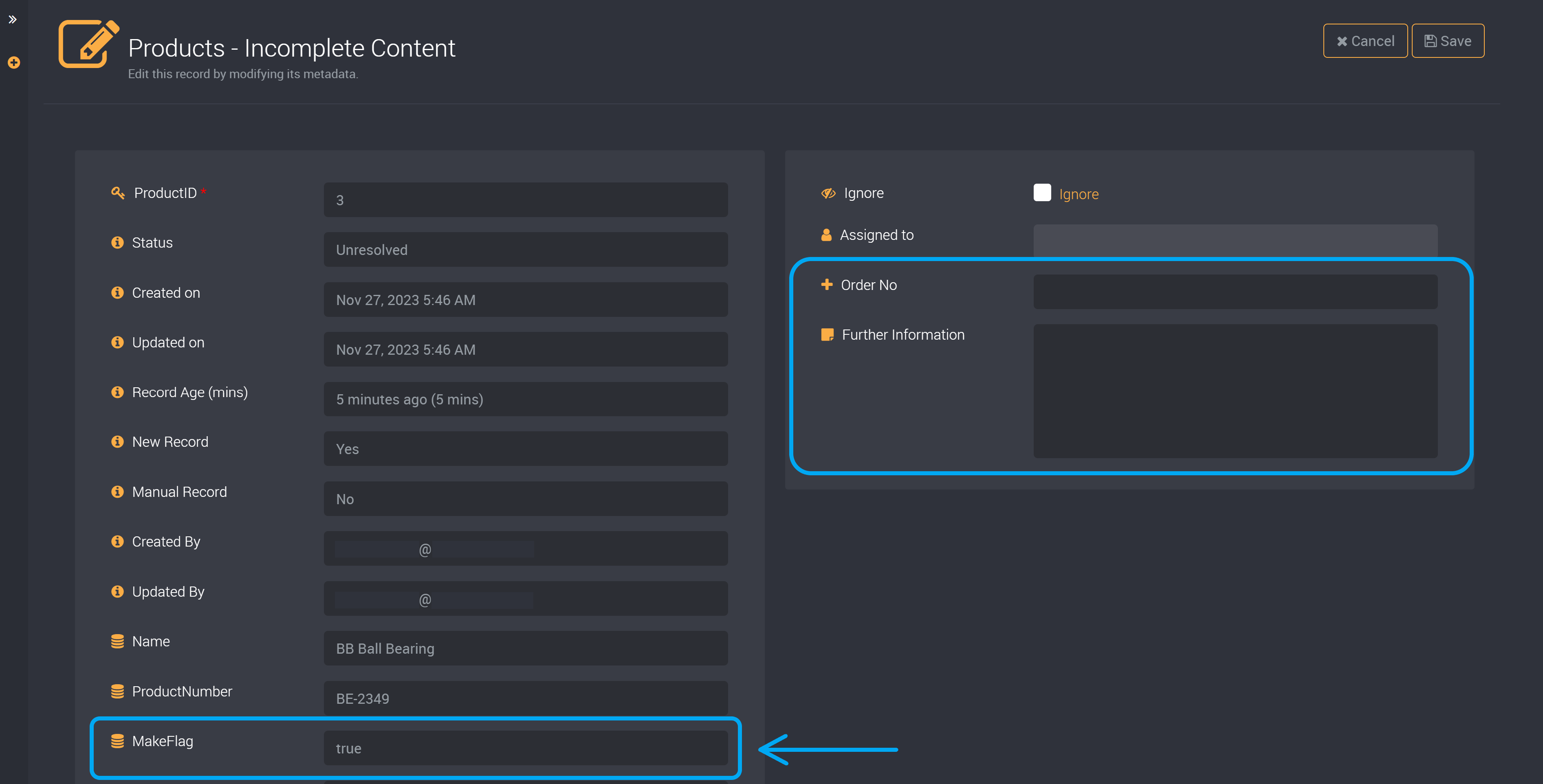
Task: Click the Updated on date field
Action: (526, 350)
